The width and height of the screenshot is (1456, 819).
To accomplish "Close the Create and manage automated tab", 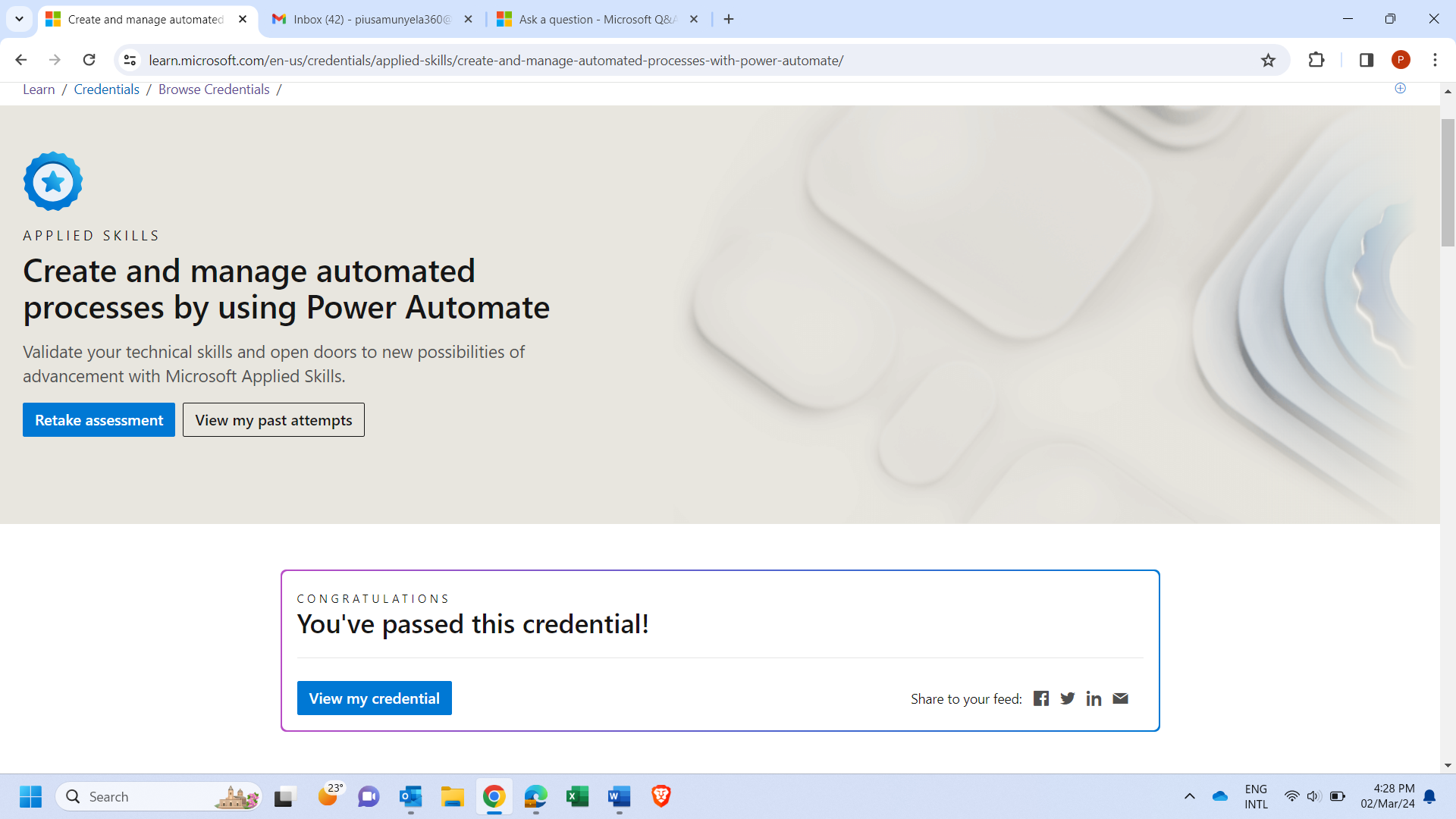I will pos(243,19).
